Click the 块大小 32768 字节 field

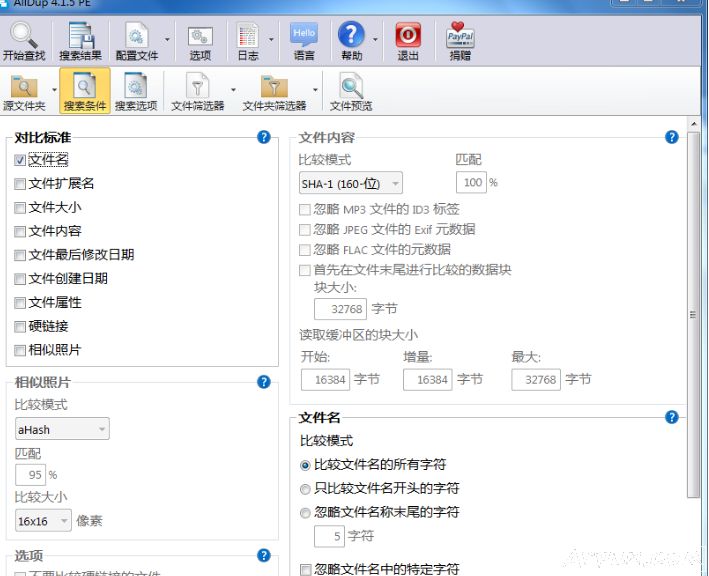click(340, 309)
